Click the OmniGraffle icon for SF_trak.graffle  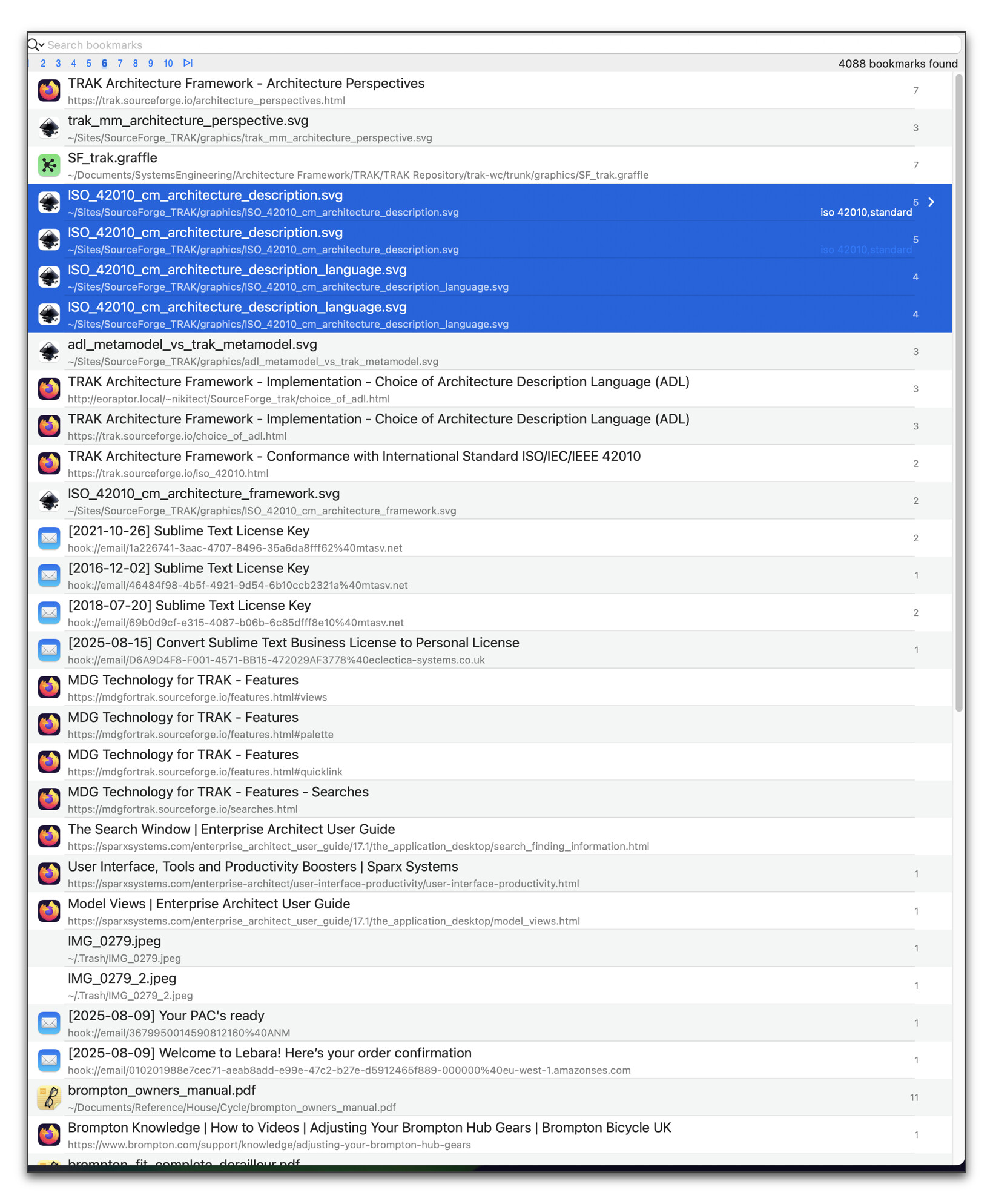[49, 165]
